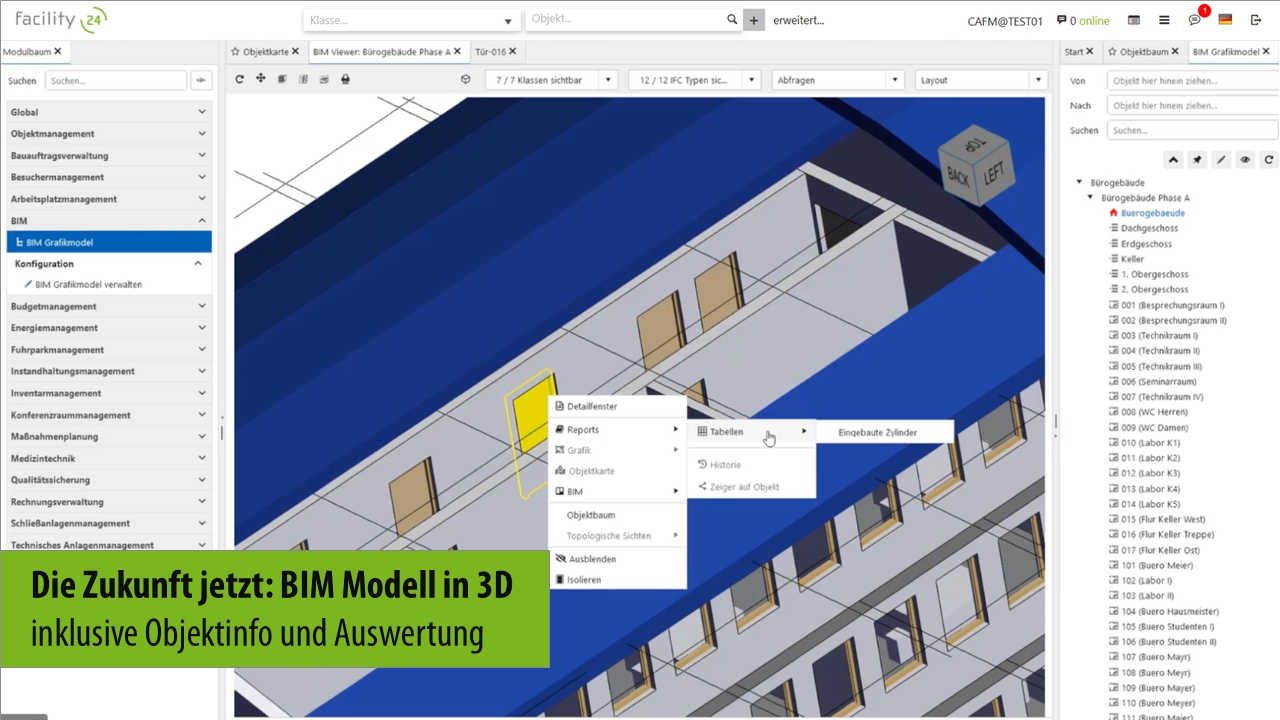Click the collapse-up arrow button in BIM Grafikmodel panel
1280x720 pixels.
(1173, 159)
